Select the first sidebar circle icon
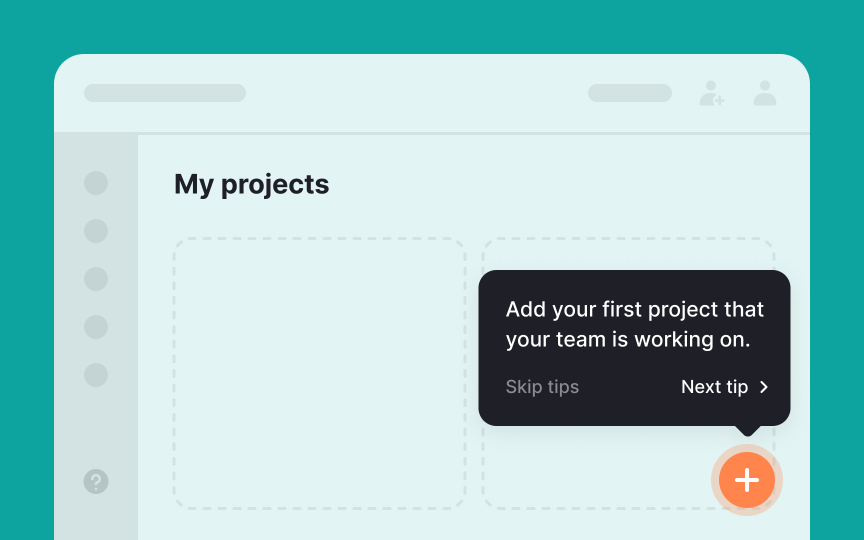 pyautogui.click(x=96, y=183)
